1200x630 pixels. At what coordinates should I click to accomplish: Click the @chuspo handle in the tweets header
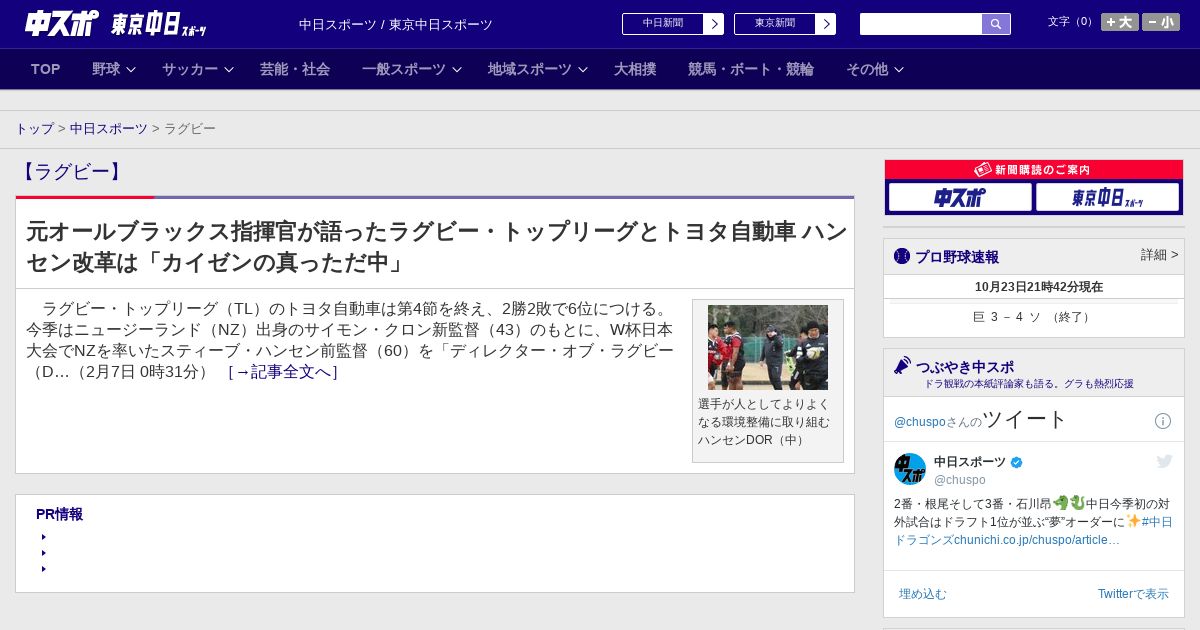point(919,422)
